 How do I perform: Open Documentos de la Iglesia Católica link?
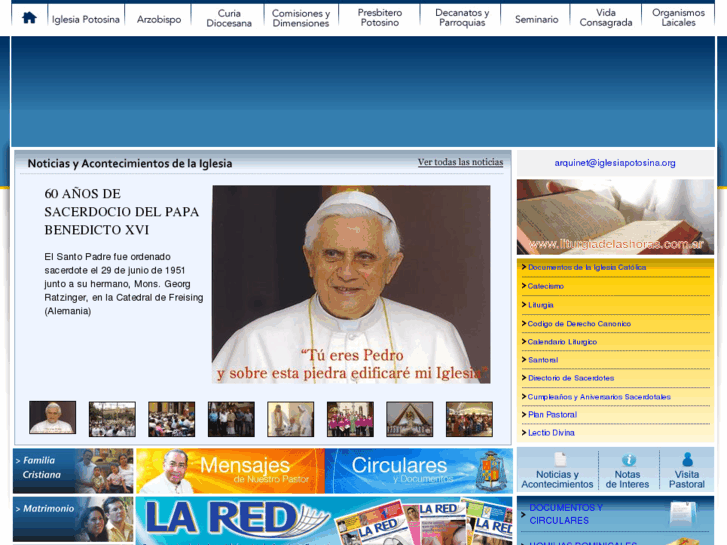587,267
